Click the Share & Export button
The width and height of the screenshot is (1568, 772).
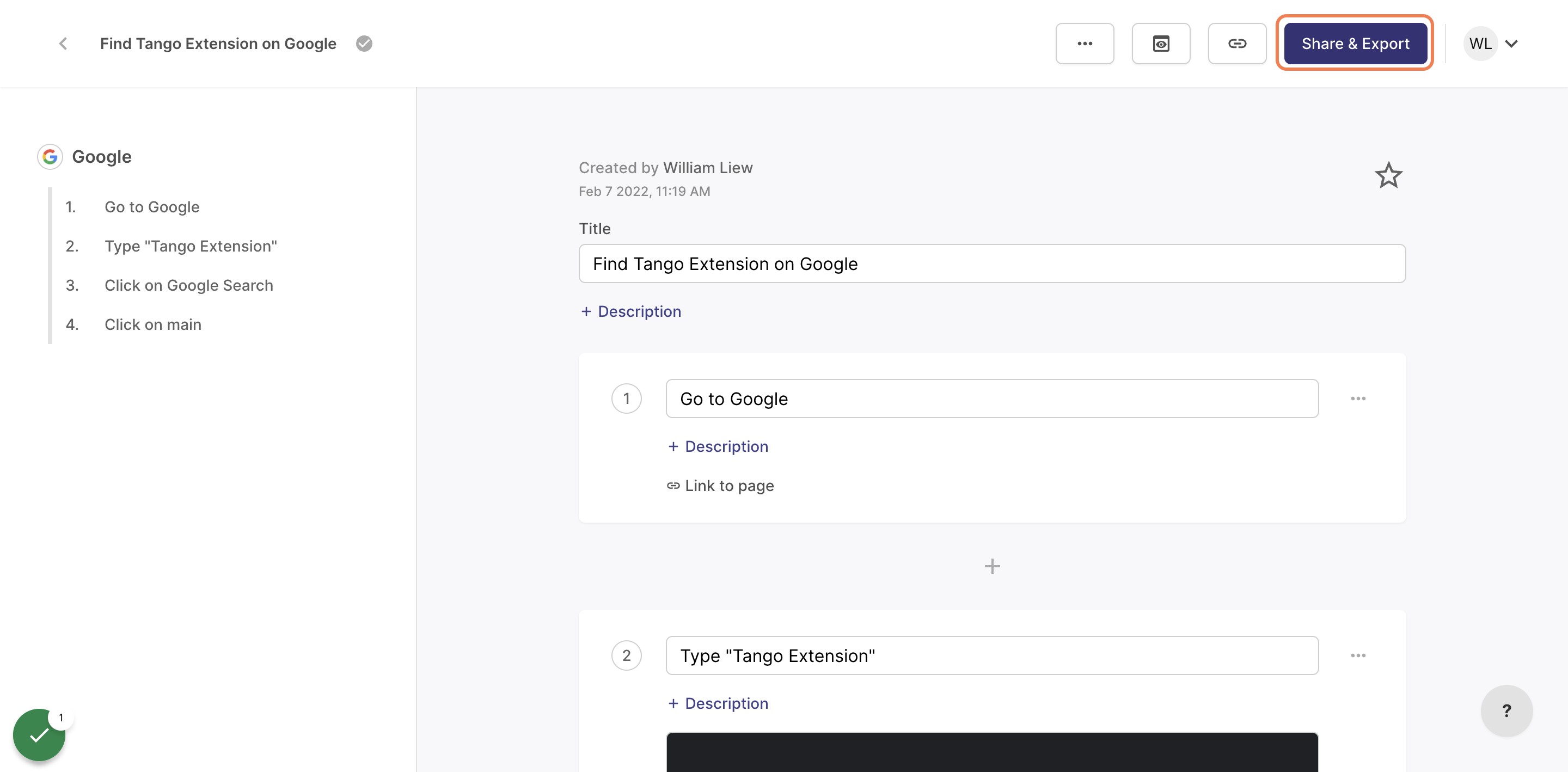point(1355,43)
